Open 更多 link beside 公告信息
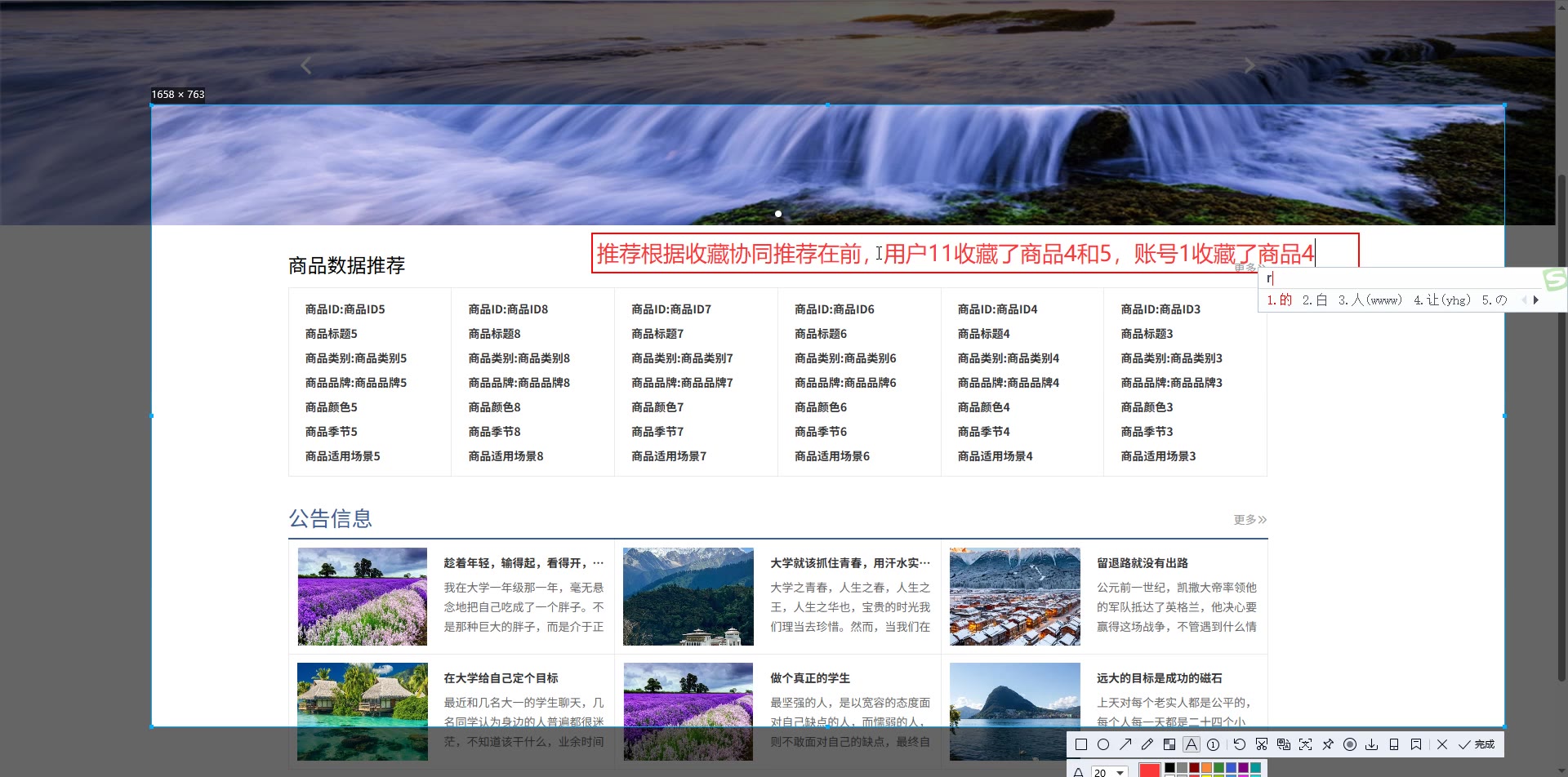This screenshot has height=777, width=1568. coord(1249,520)
